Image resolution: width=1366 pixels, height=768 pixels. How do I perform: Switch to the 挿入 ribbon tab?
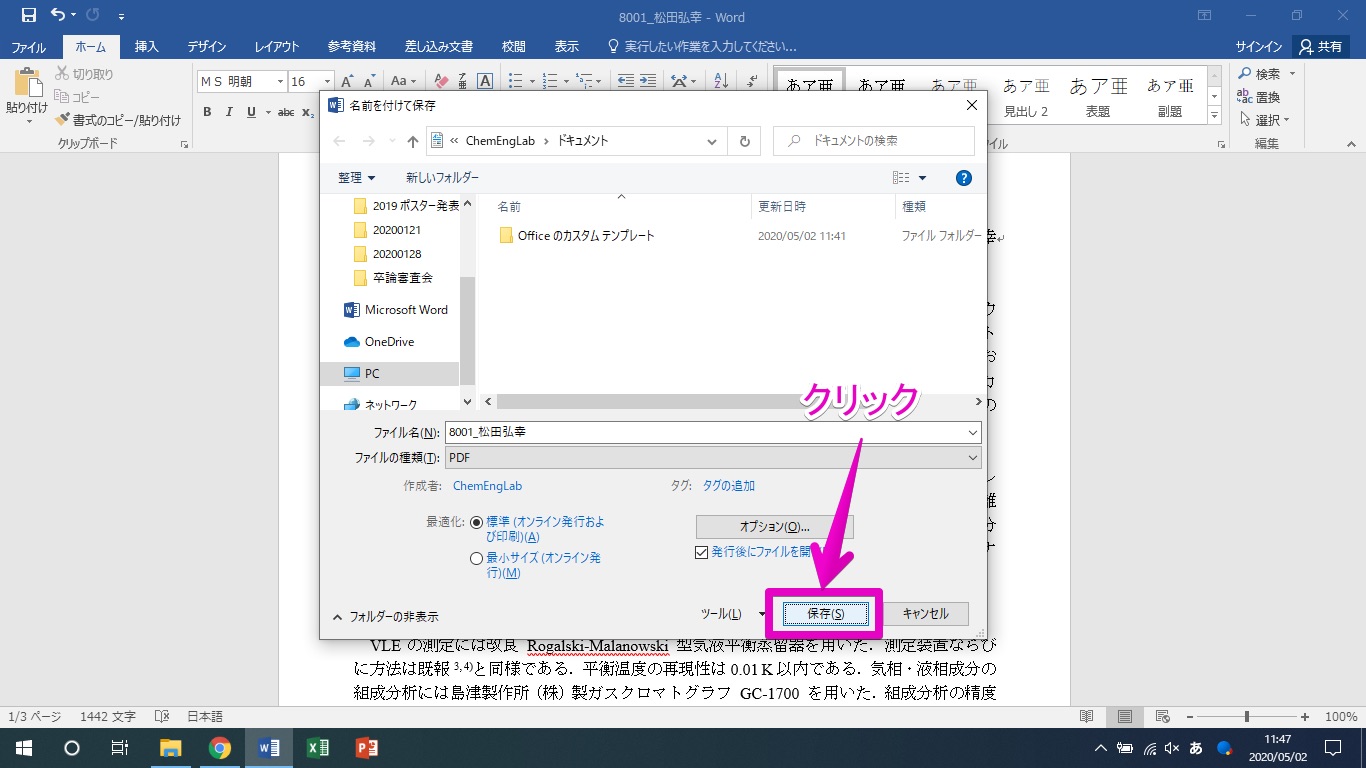tap(147, 47)
